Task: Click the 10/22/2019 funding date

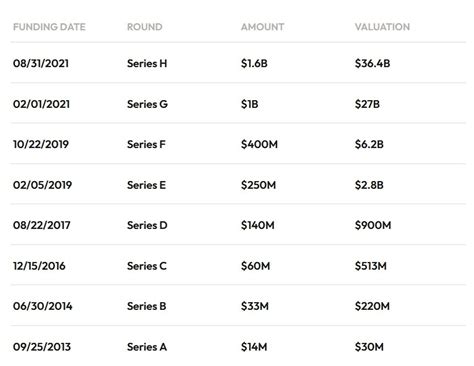Action: tap(41, 144)
